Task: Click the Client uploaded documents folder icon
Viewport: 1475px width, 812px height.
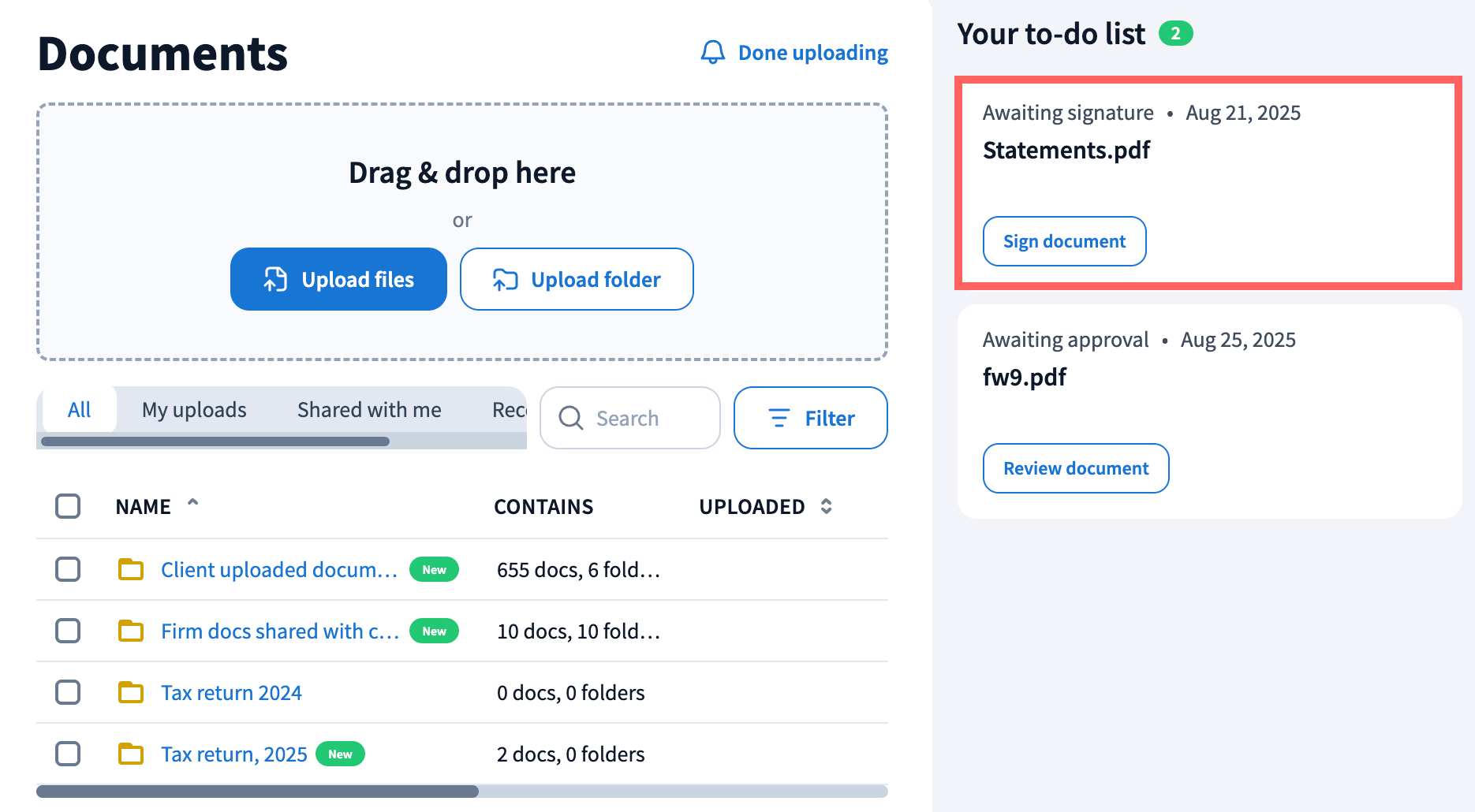Action: point(131,569)
